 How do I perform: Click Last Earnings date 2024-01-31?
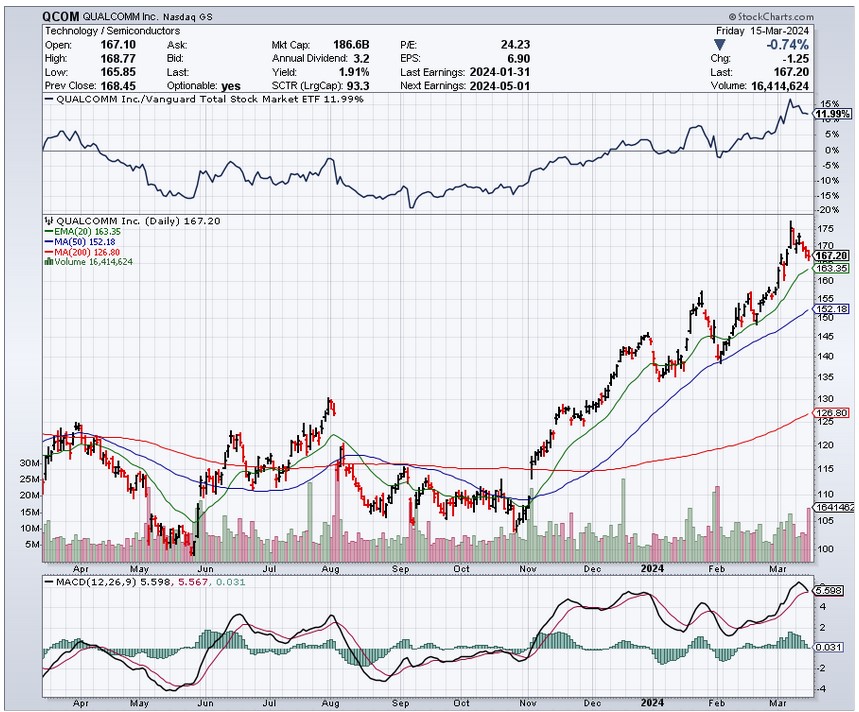click(500, 72)
